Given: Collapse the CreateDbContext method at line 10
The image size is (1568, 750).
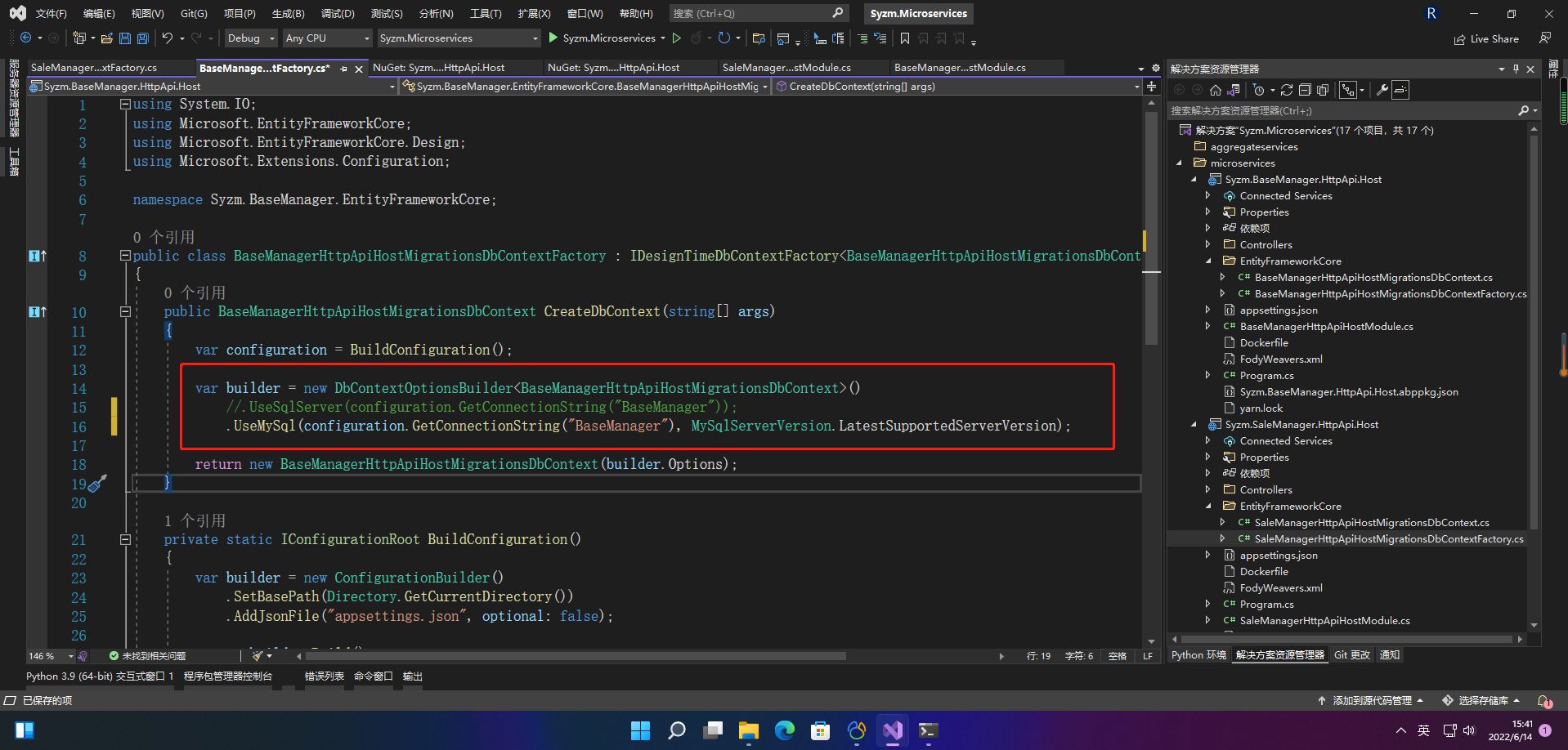Looking at the screenshot, I should tap(125, 311).
